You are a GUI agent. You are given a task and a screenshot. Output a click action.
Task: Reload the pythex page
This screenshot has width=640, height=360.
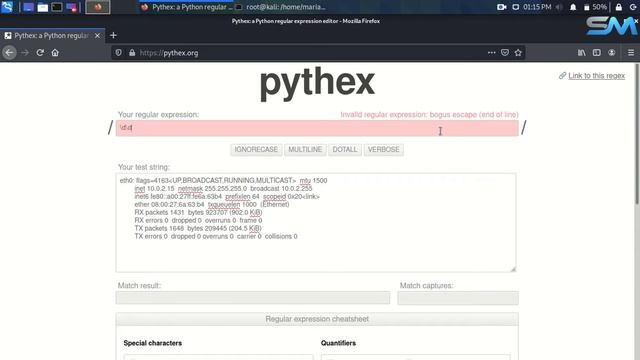click(40, 53)
